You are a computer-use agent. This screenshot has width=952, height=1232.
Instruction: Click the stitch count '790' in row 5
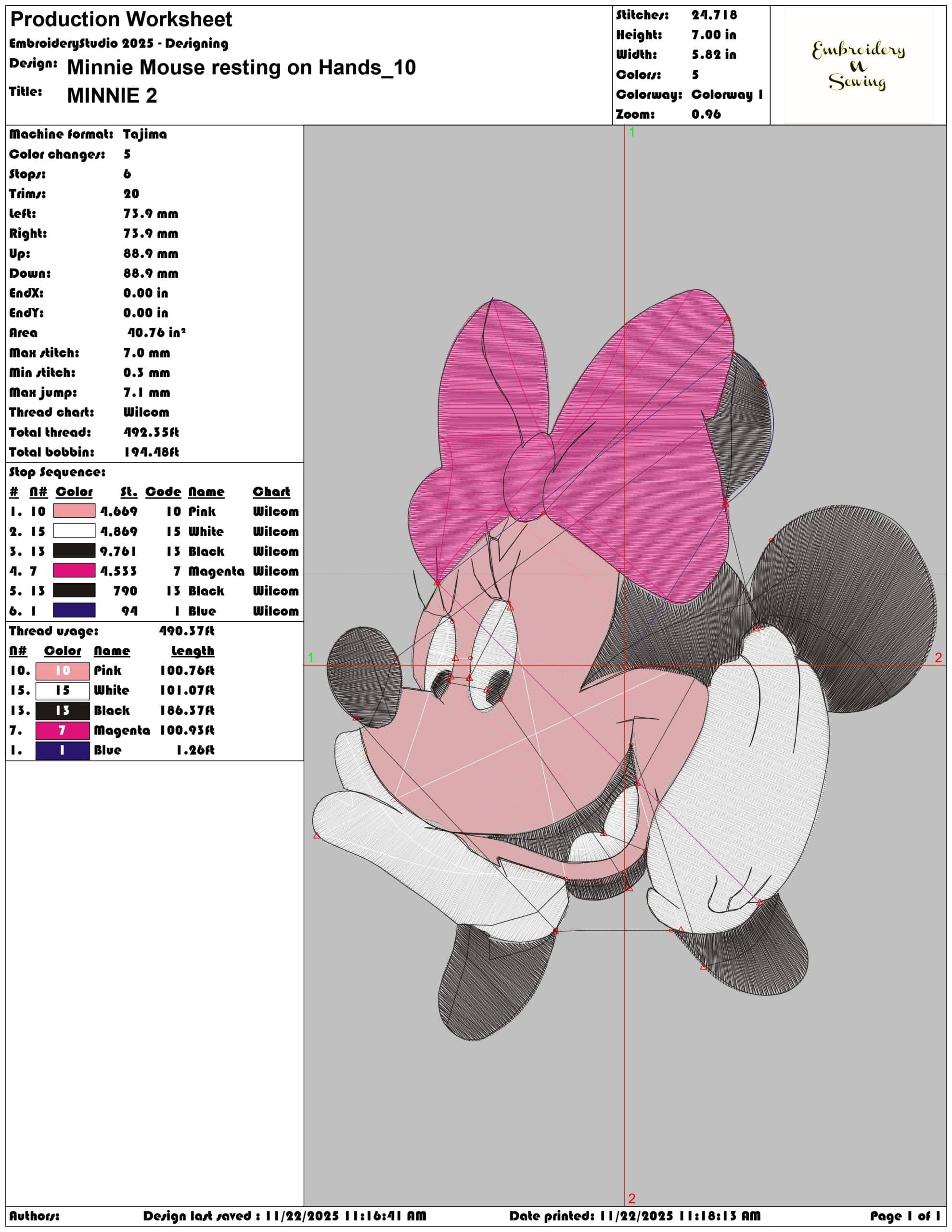click(125, 590)
